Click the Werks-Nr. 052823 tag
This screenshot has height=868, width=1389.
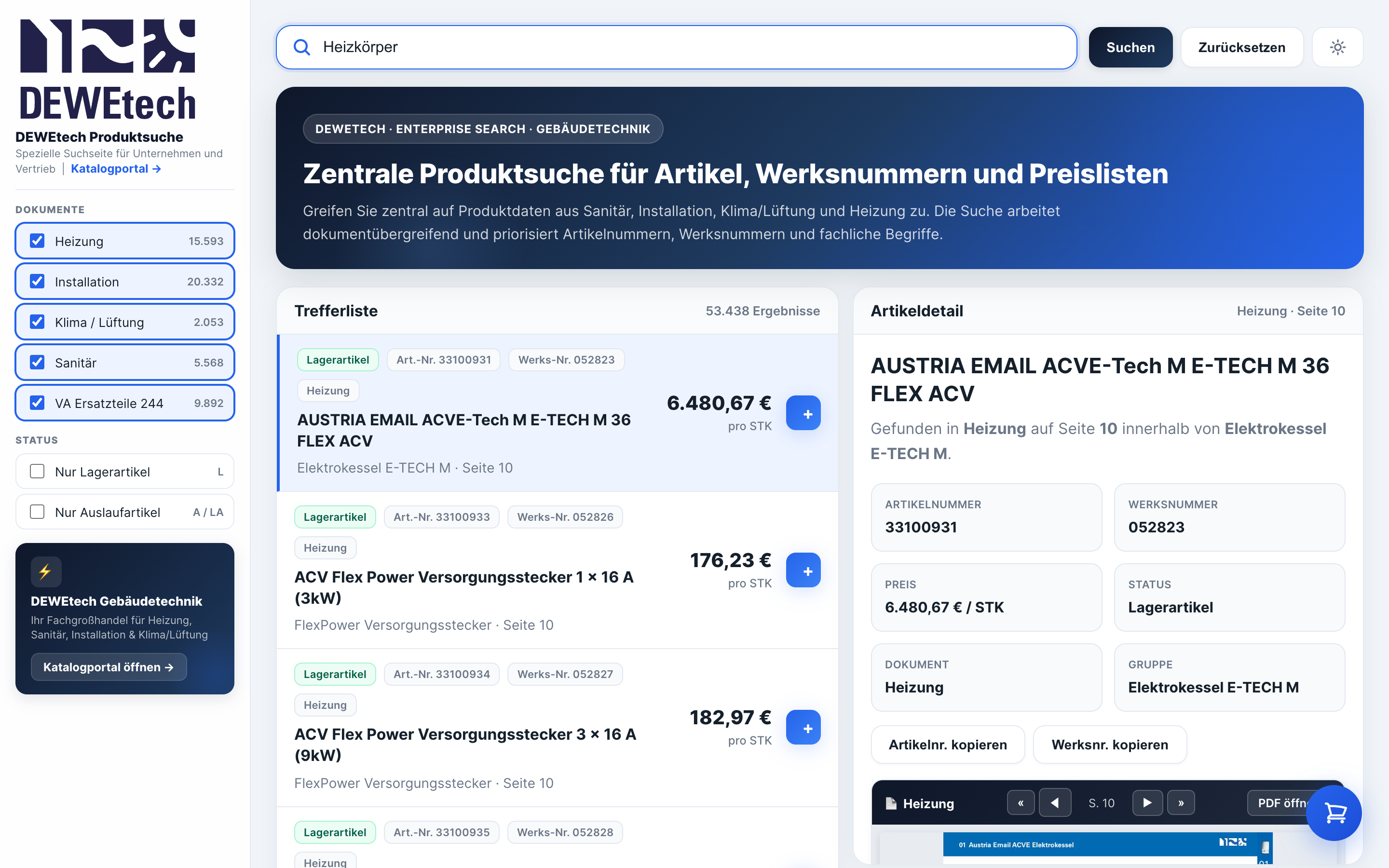(567, 360)
